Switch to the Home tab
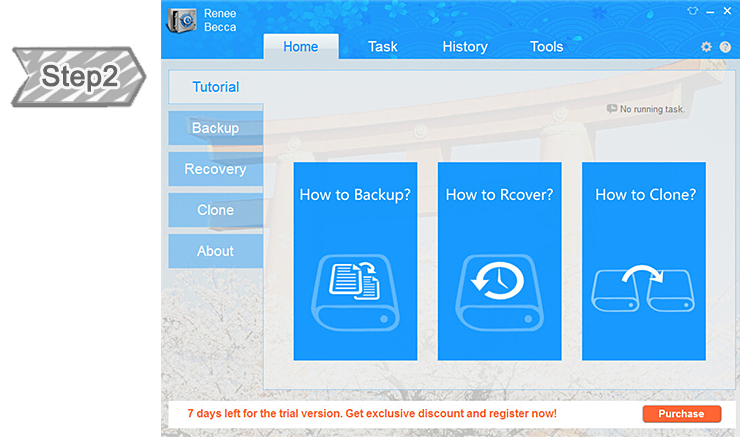This screenshot has width=750, height=437. [x=301, y=47]
